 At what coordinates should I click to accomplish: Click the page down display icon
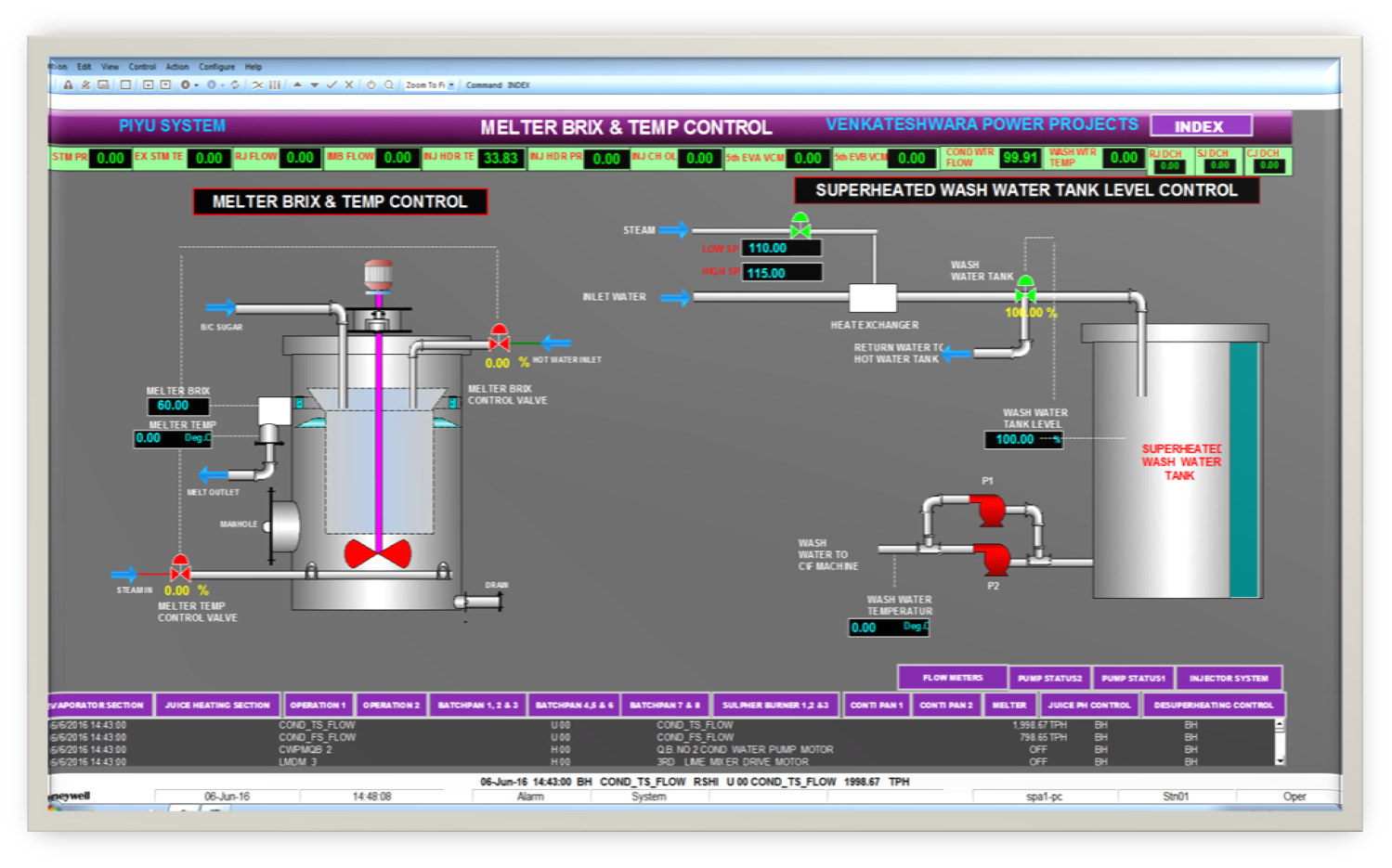[148, 84]
